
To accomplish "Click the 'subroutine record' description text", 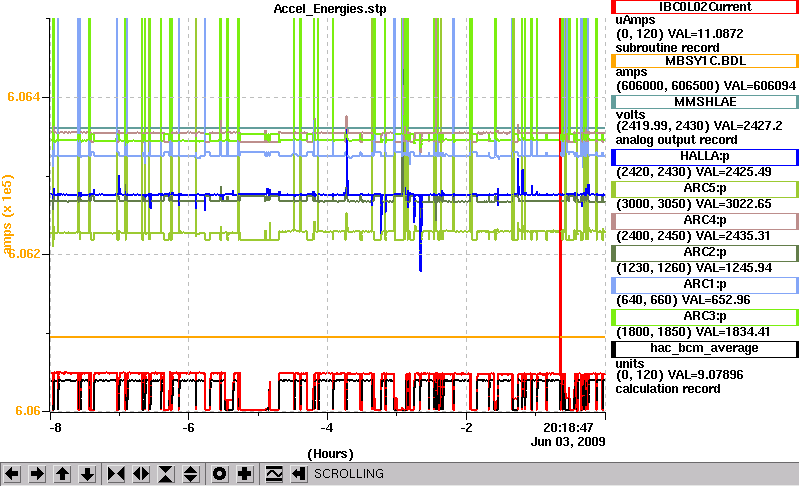I will click(x=668, y=48).
